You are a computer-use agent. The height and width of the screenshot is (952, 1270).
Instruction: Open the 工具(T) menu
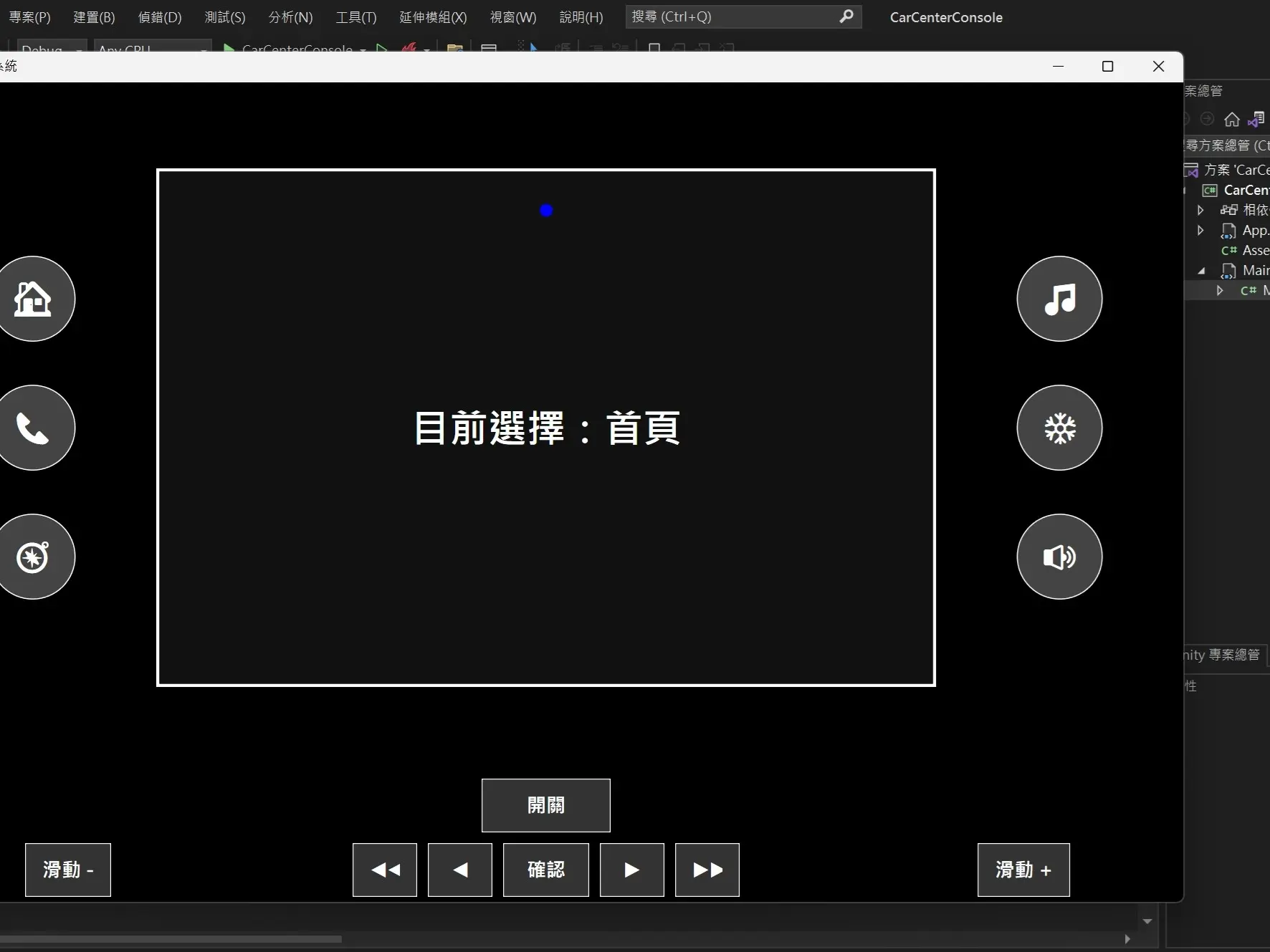355,16
